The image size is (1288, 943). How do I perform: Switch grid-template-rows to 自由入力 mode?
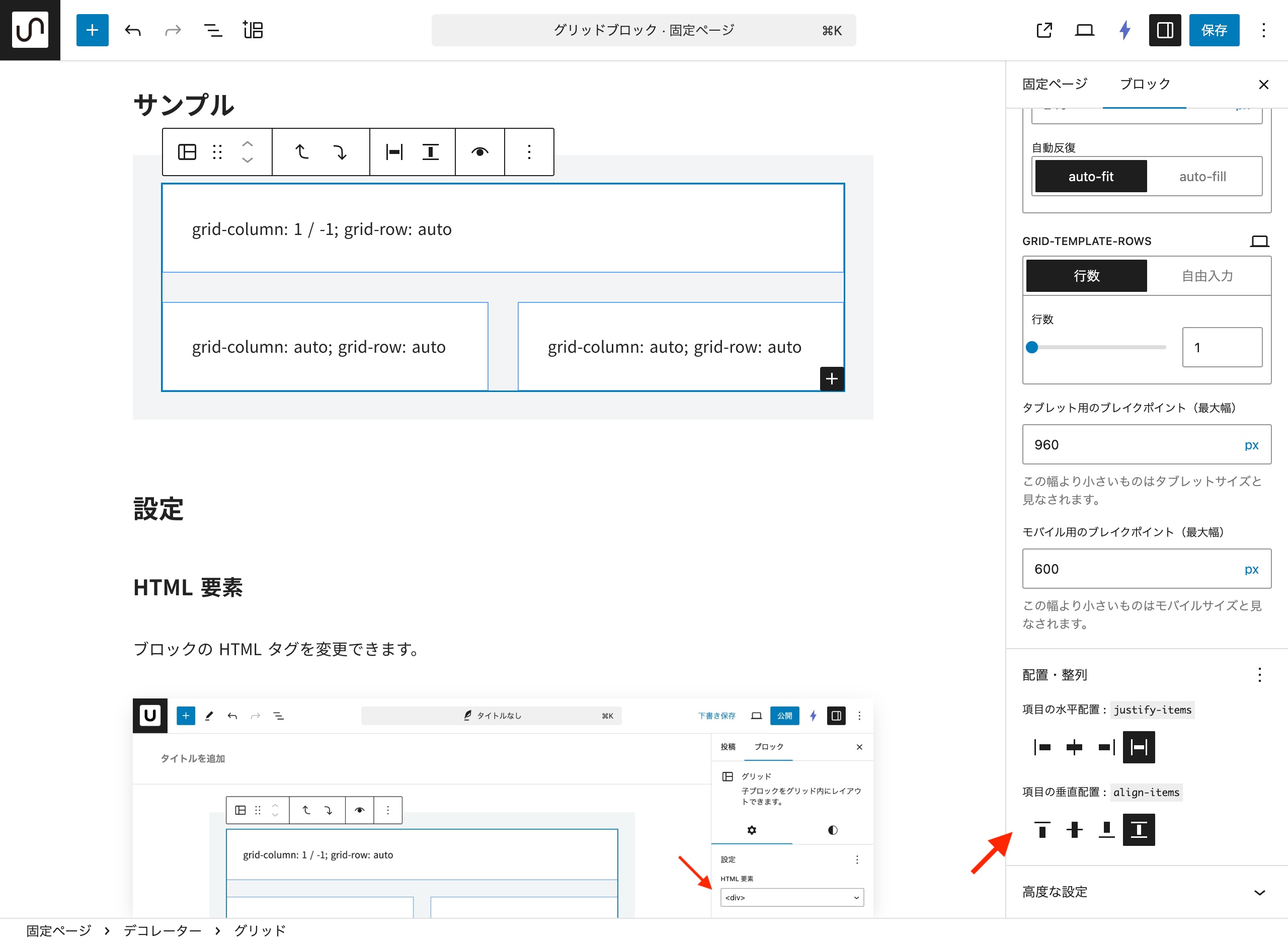1206,276
